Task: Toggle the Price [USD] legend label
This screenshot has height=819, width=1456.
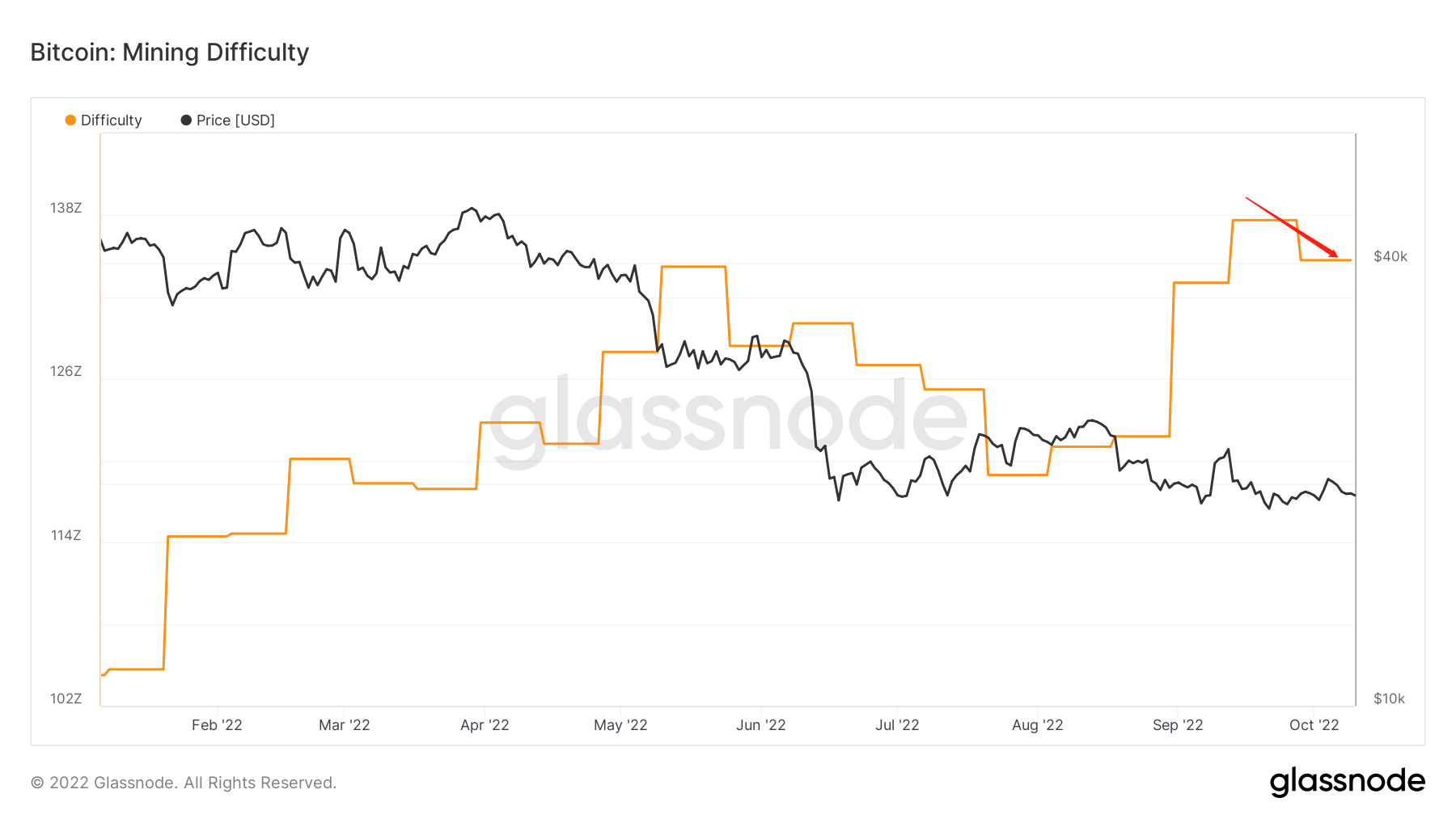Action: point(235,120)
